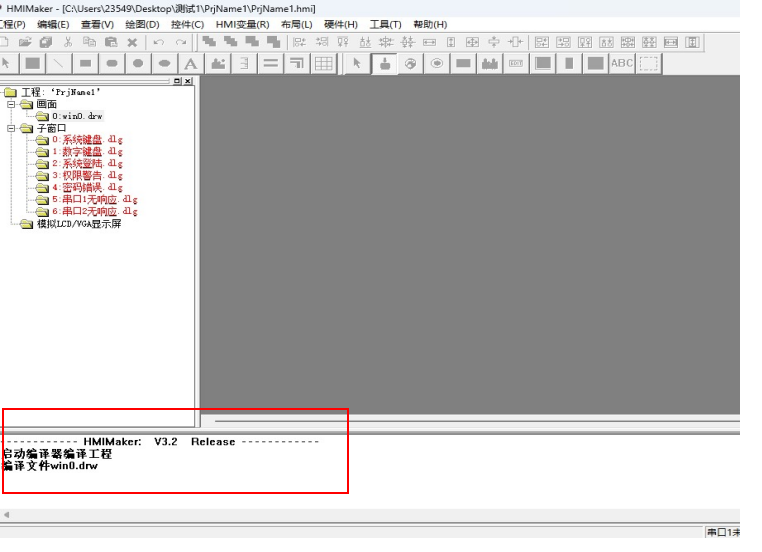The height and width of the screenshot is (552, 762).
Task: Select the push-button control tool
Action: pyautogui.click(x=384, y=63)
